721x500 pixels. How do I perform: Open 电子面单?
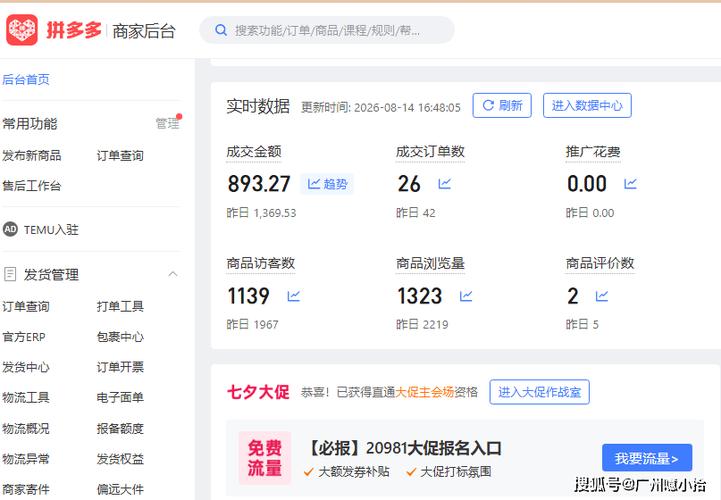coord(120,397)
